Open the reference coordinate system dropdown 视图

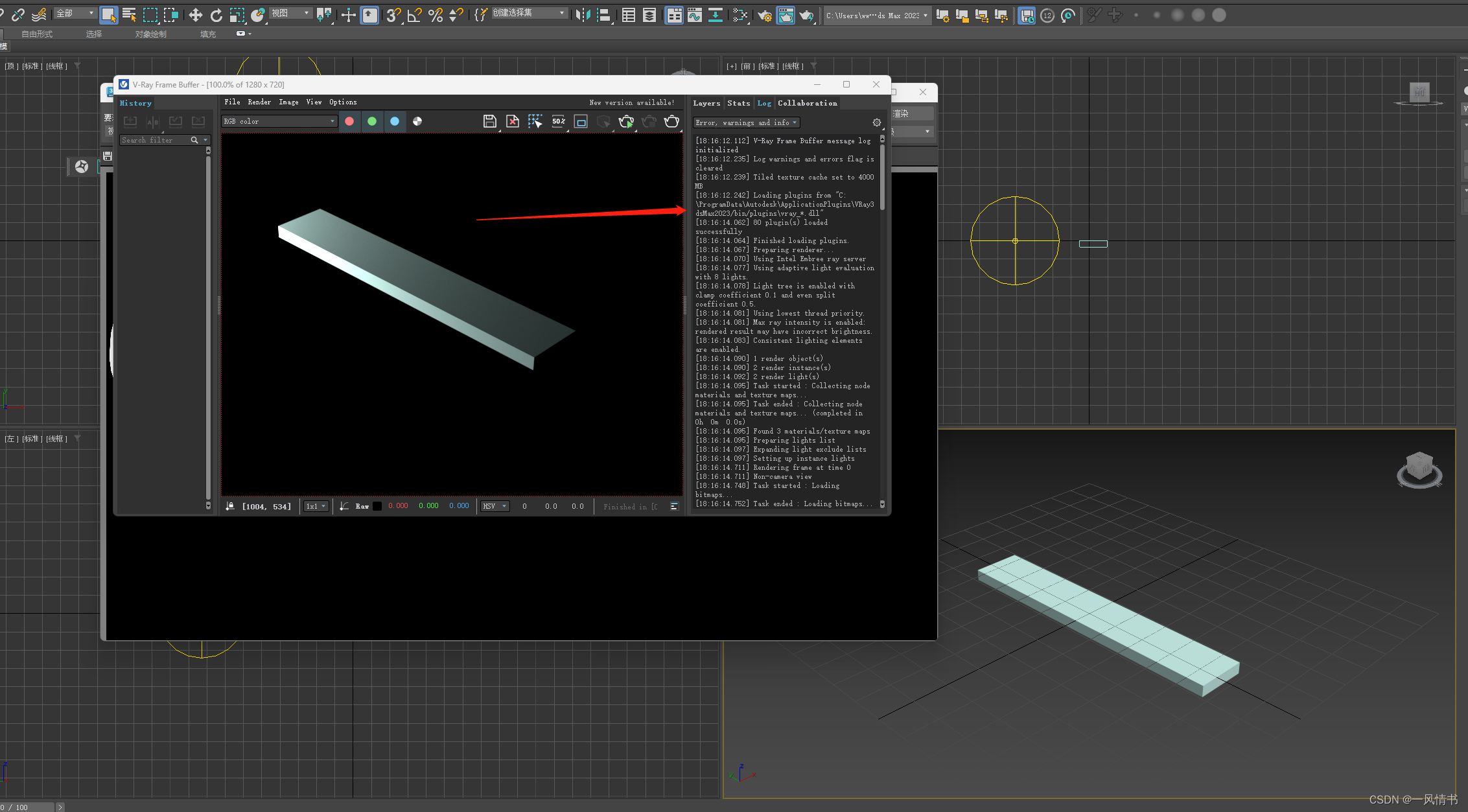[x=291, y=13]
